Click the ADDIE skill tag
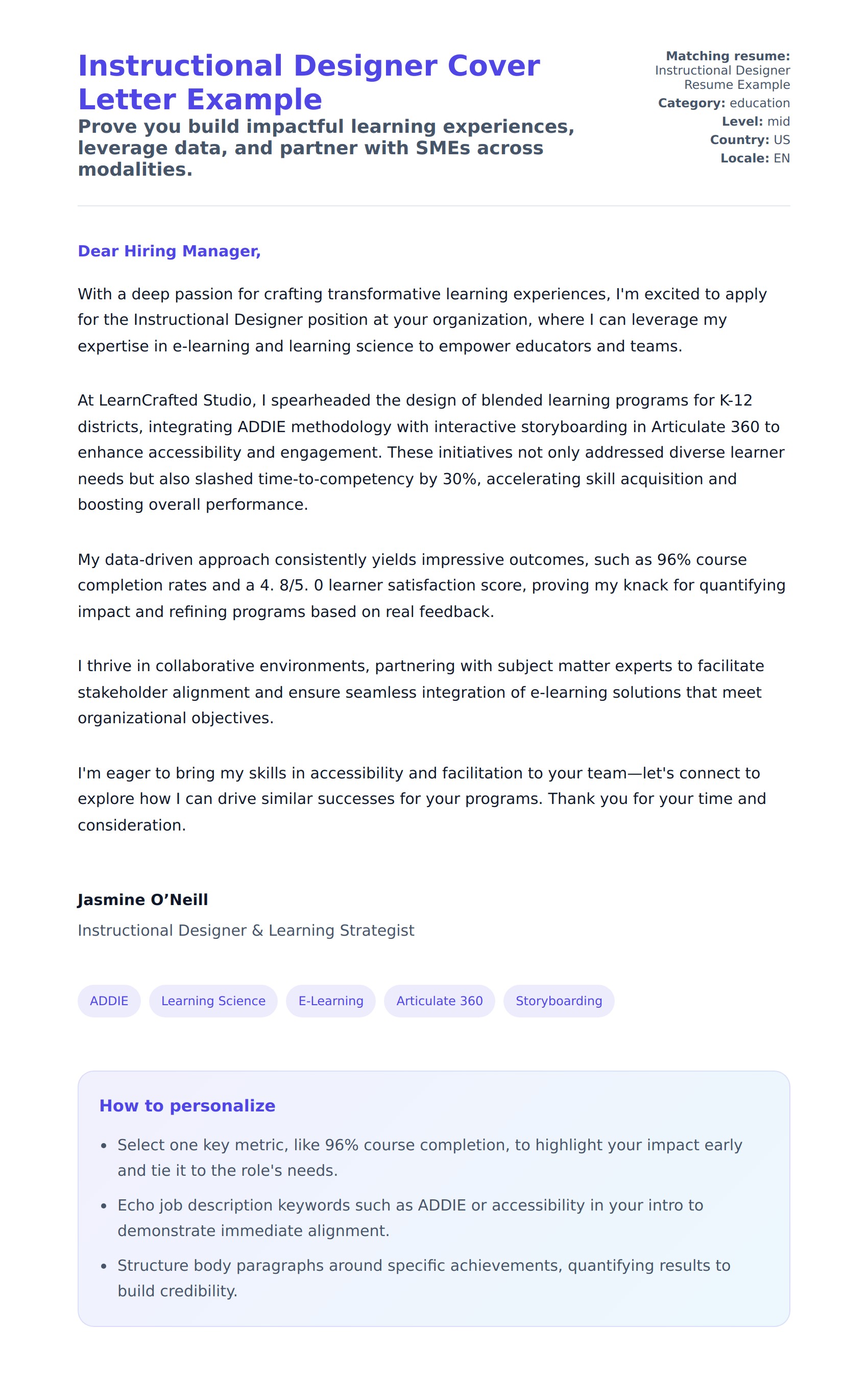Image resolution: width=868 pixels, height=1376 pixels. click(x=109, y=1001)
